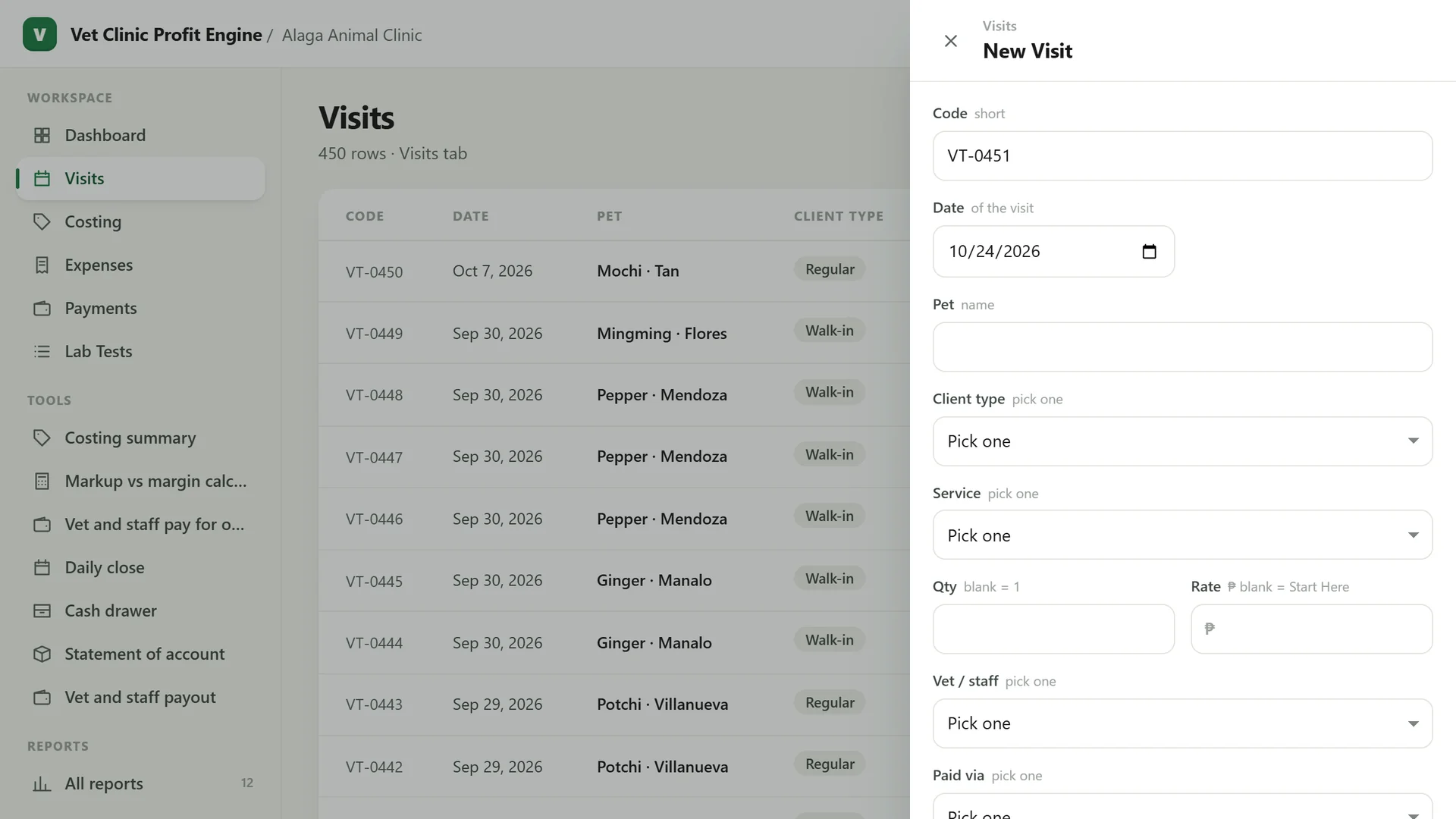Click the green V app logo
The height and width of the screenshot is (819, 1456).
coord(39,34)
